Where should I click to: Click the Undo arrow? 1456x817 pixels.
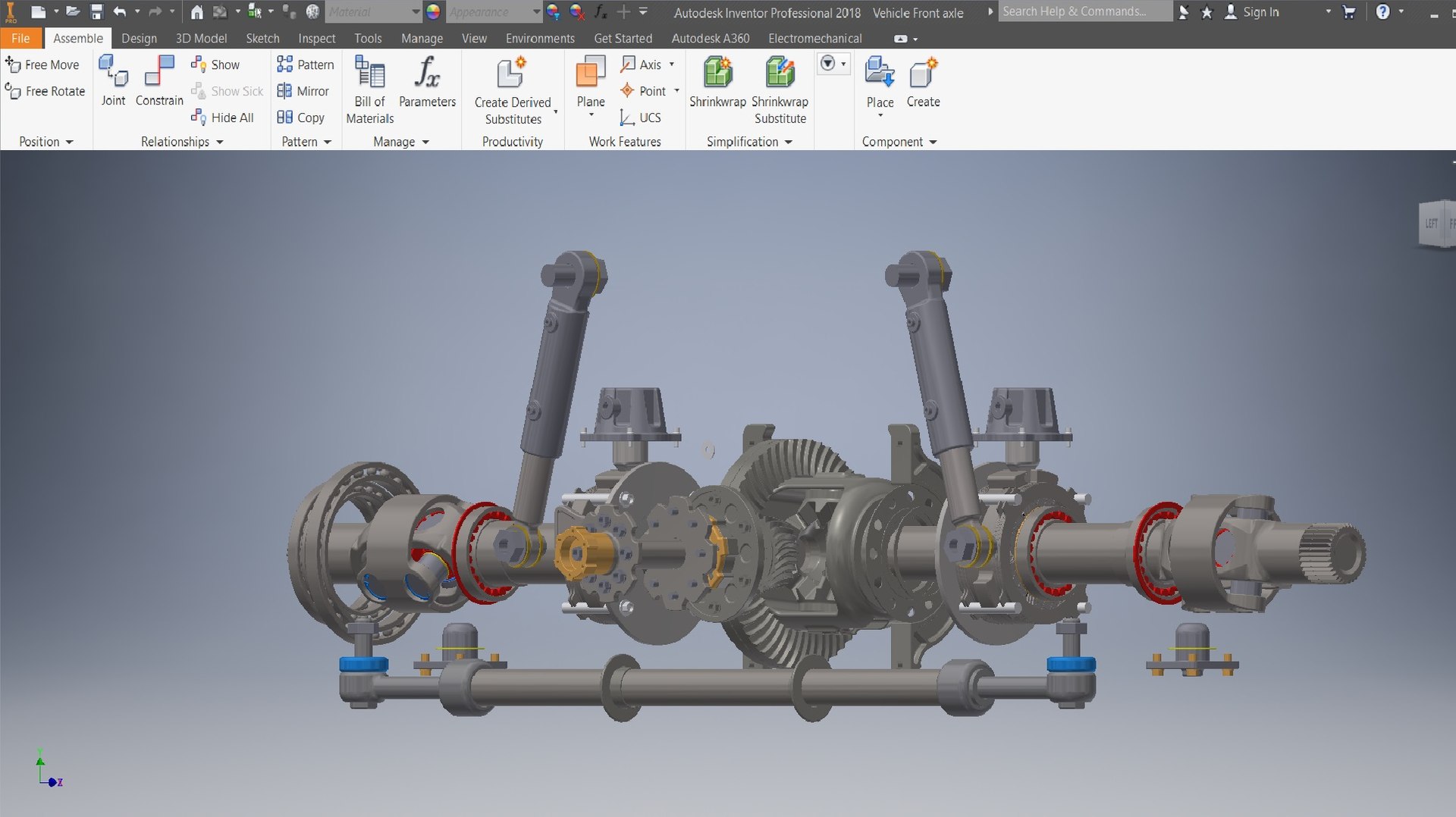coord(119,12)
